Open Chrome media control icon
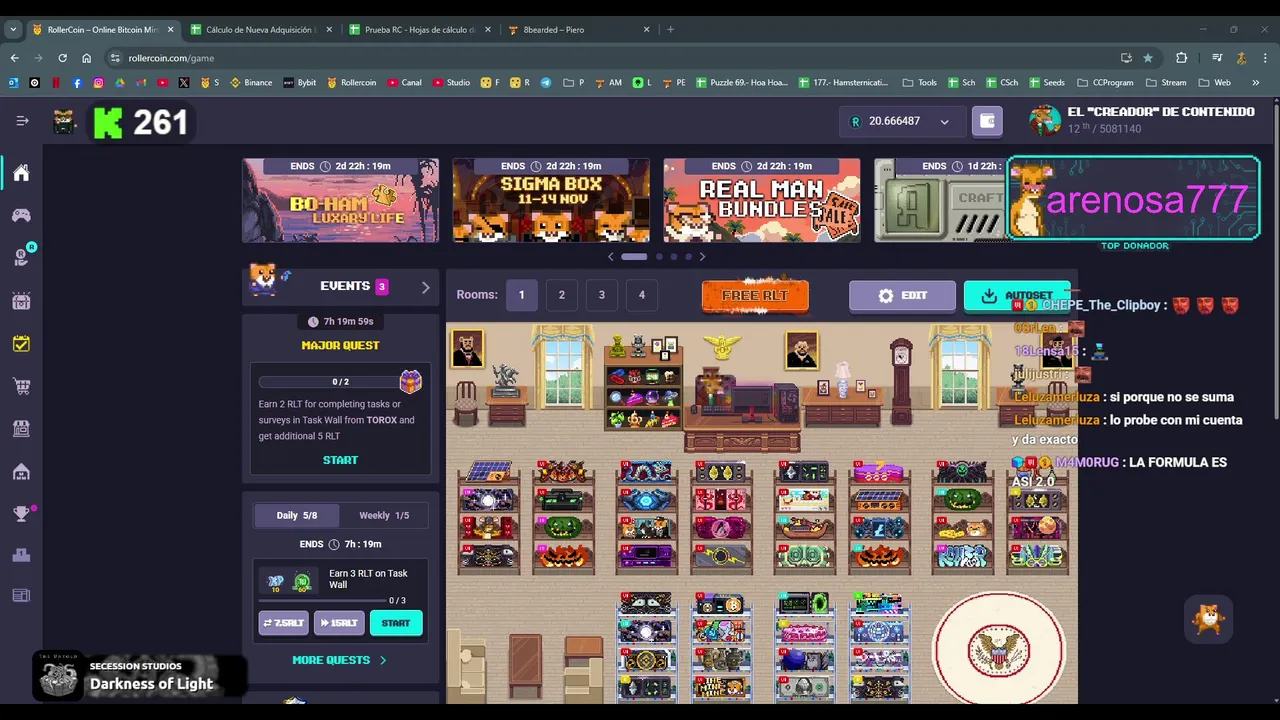This screenshot has height=720, width=1280. click(x=1217, y=58)
